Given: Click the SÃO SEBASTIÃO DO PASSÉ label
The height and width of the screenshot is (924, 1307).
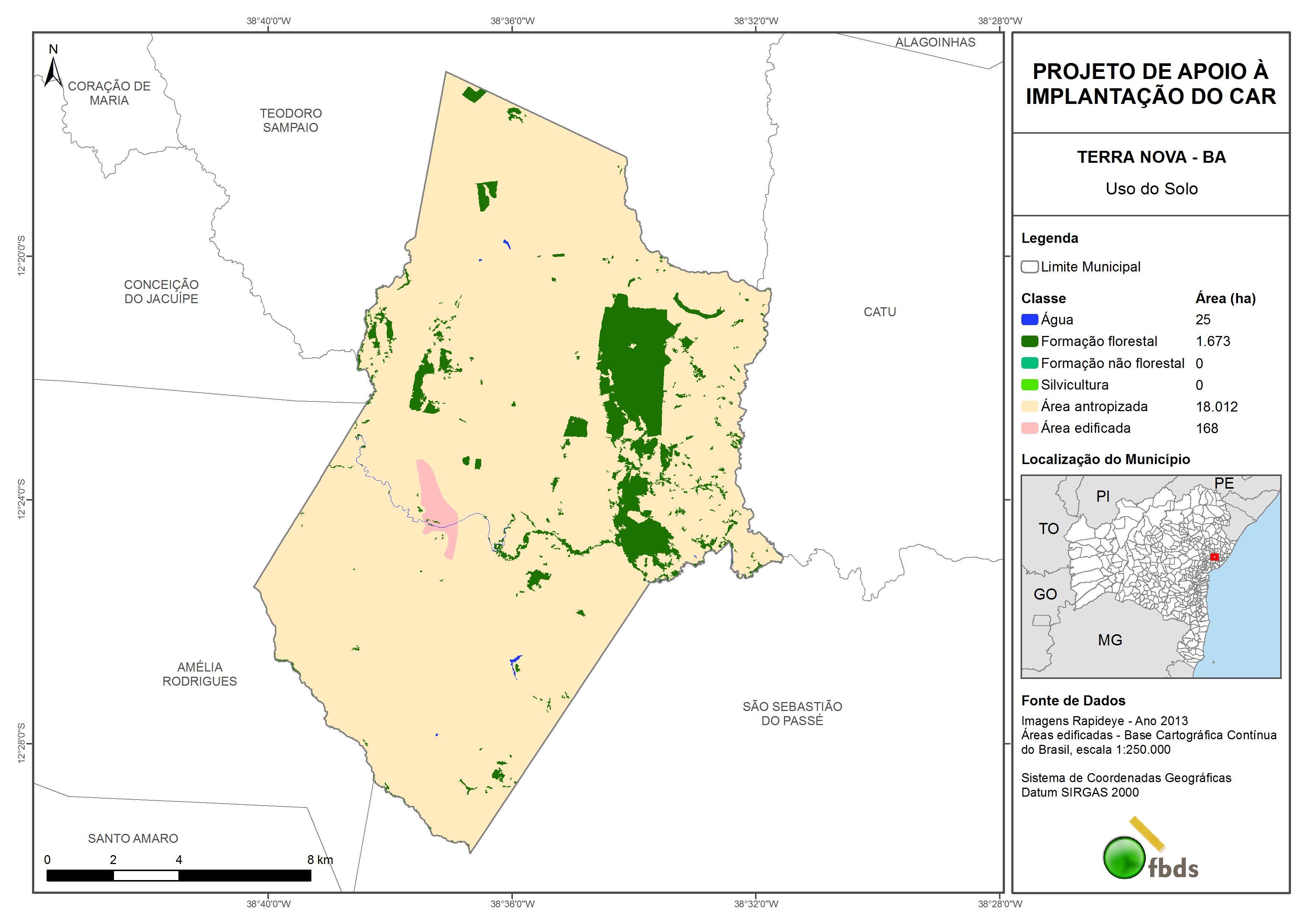Looking at the screenshot, I should click(x=792, y=713).
